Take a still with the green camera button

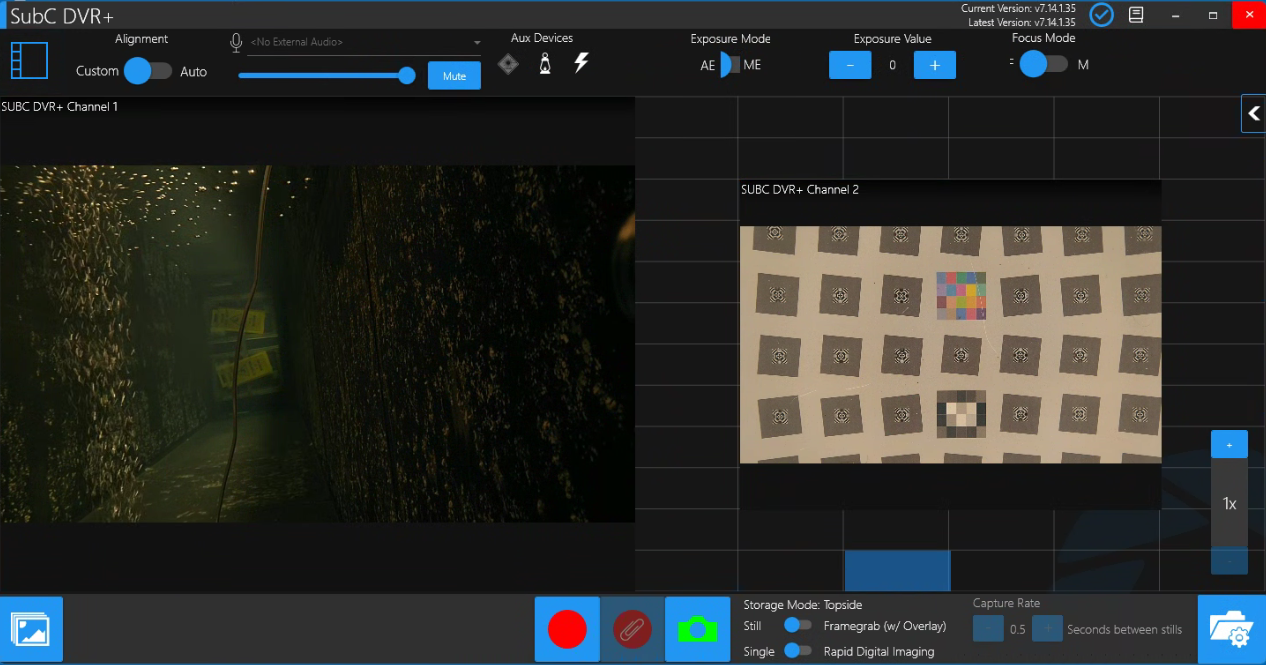tap(697, 629)
